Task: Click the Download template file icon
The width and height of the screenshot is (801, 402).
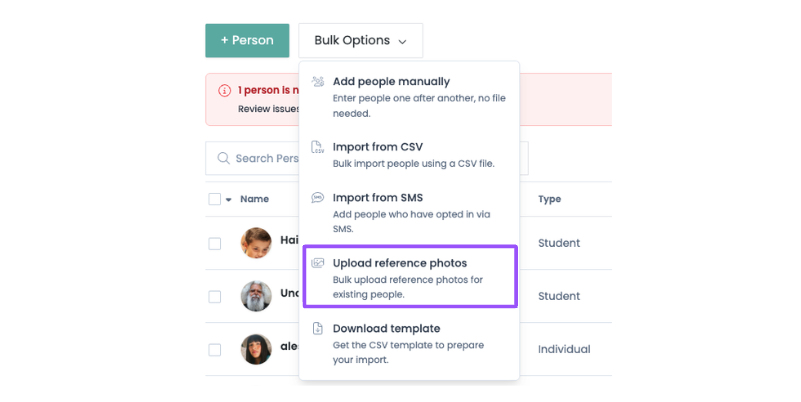Action: tap(318, 328)
